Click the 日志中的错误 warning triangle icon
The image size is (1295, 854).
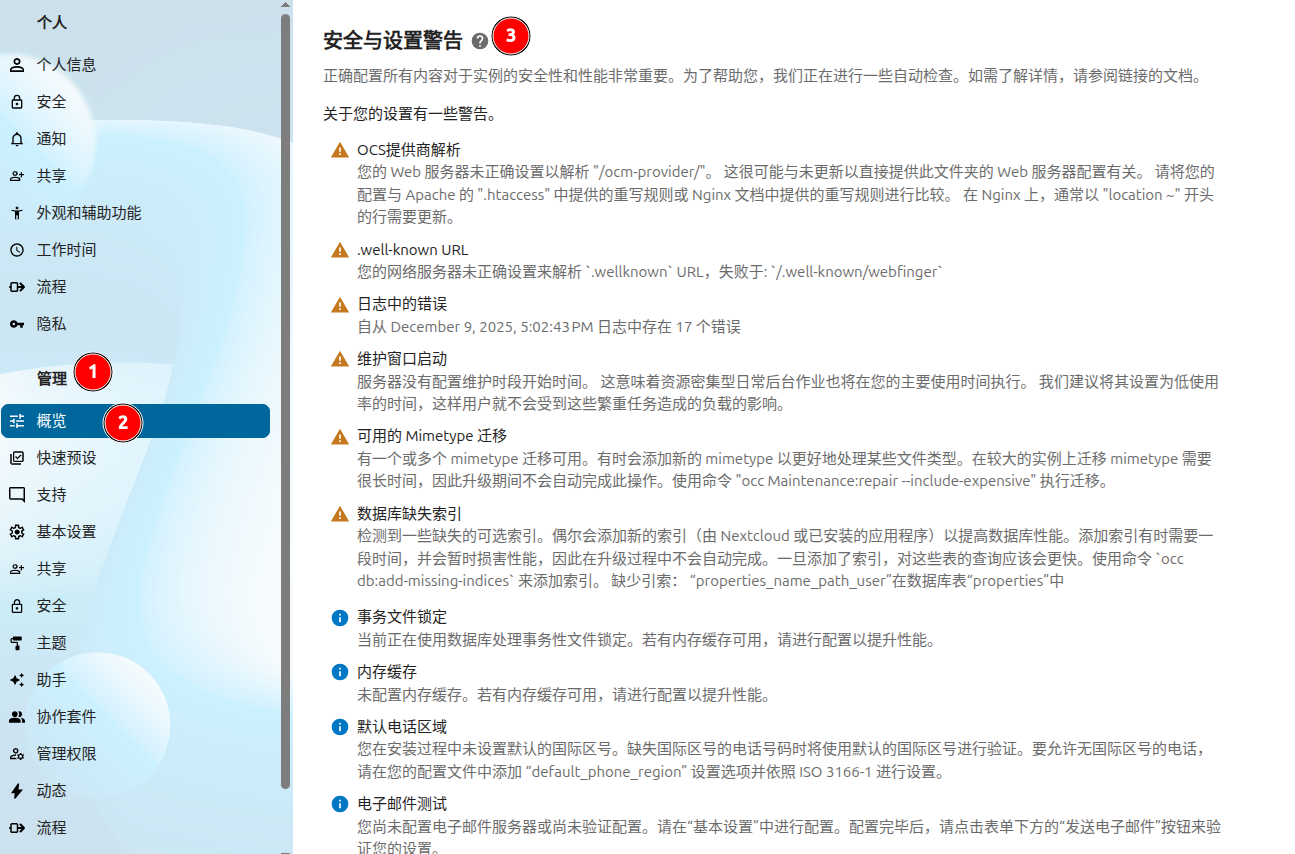pos(340,304)
